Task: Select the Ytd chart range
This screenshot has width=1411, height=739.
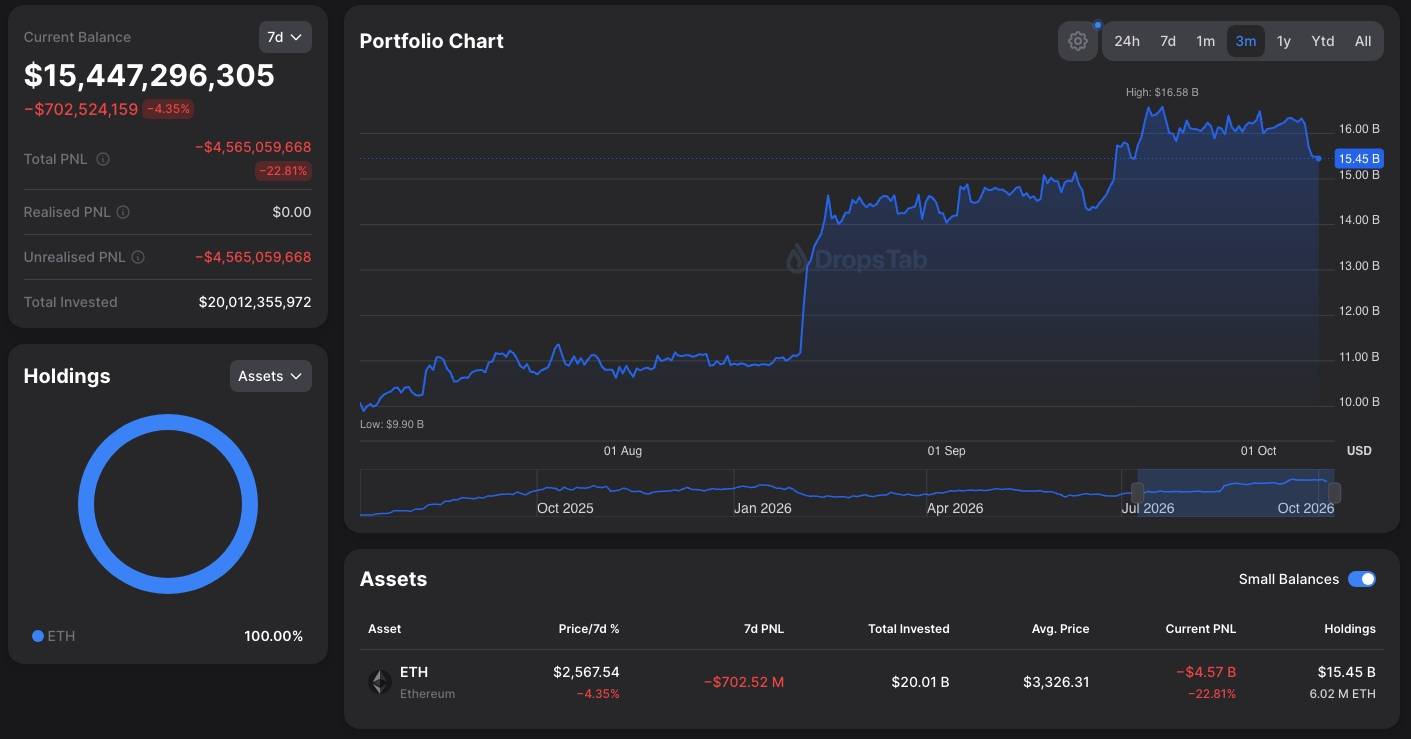Action: pos(1323,41)
